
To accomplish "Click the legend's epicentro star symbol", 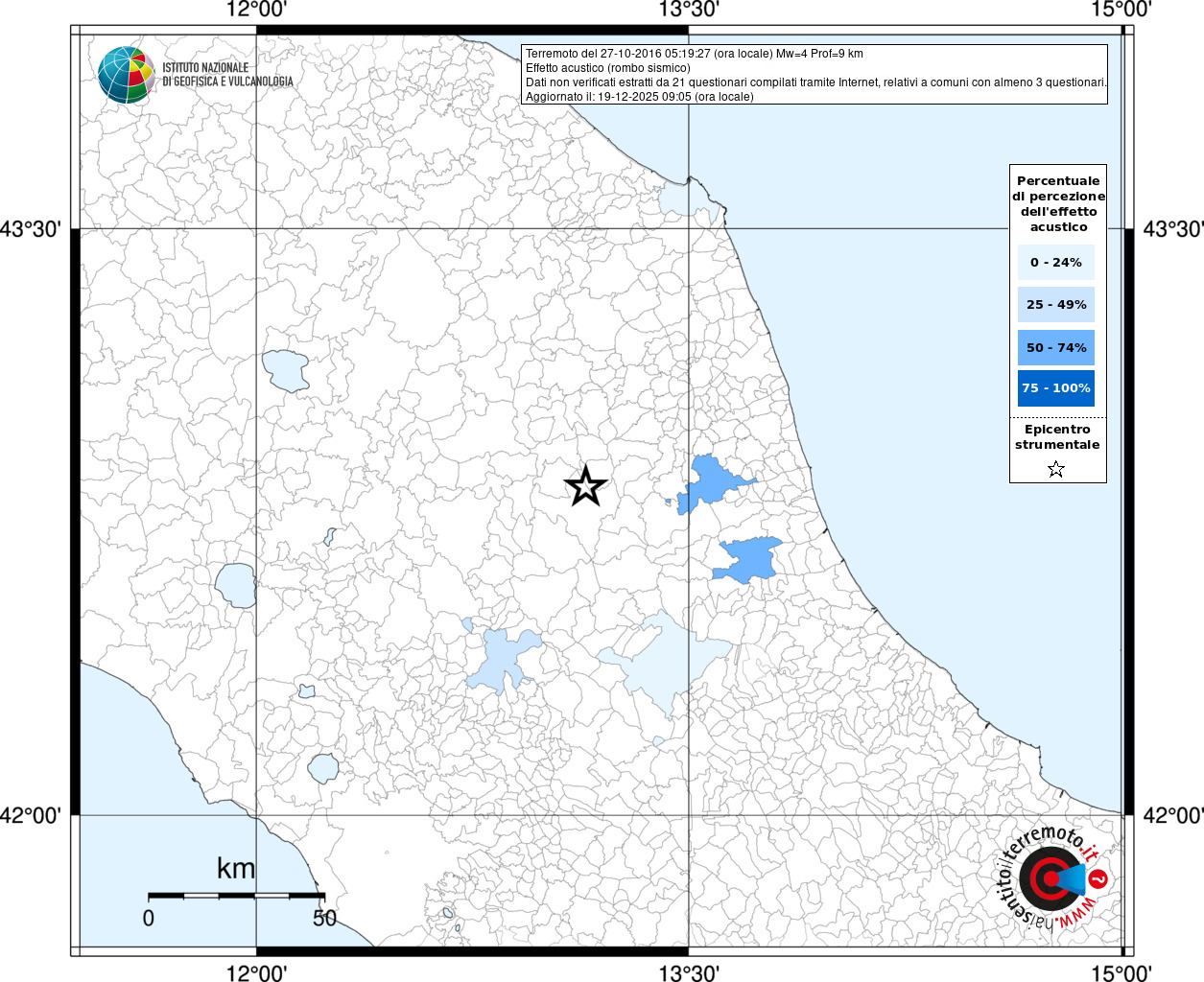I will pos(1056,469).
